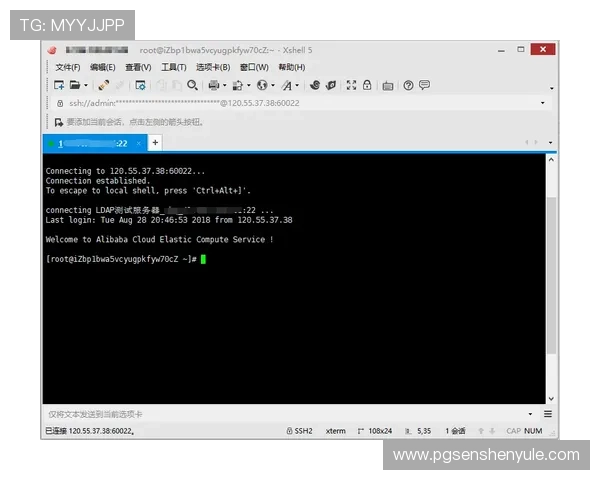Close the session tab with its x

coord(139,143)
